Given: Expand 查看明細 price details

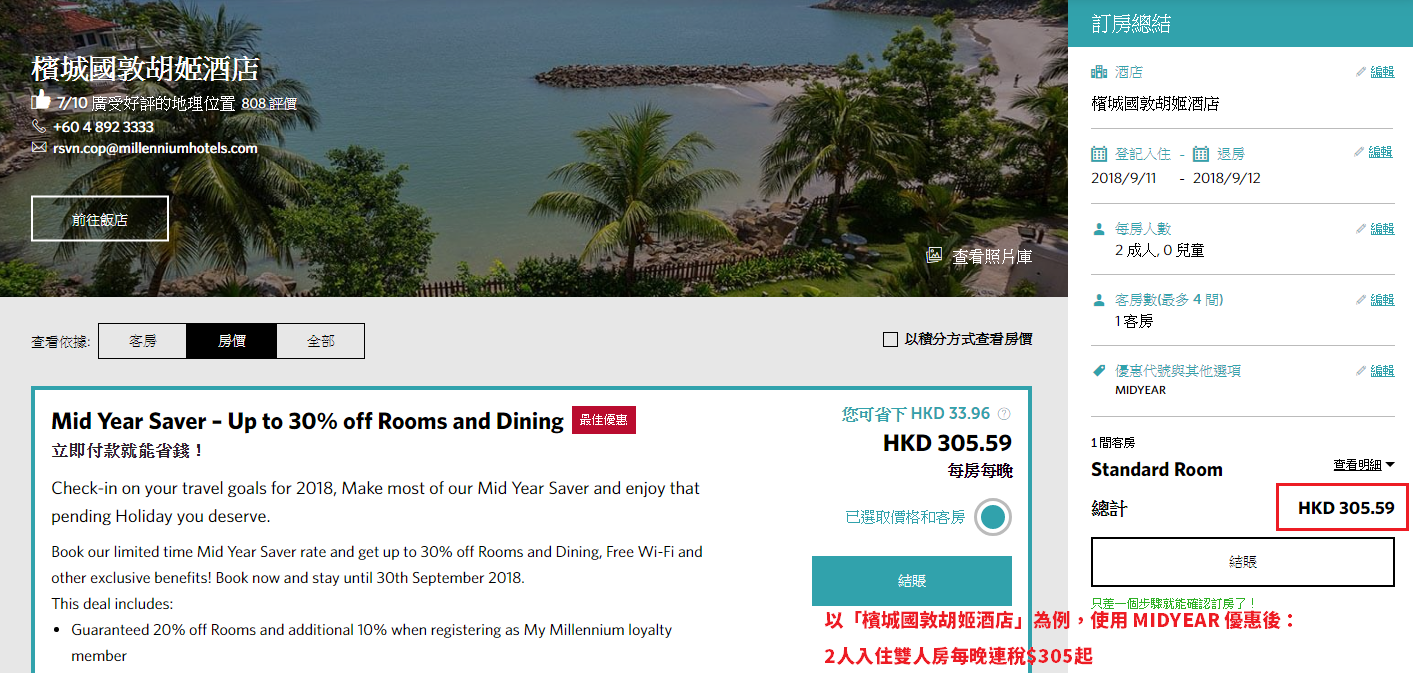Looking at the screenshot, I should [1363, 465].
